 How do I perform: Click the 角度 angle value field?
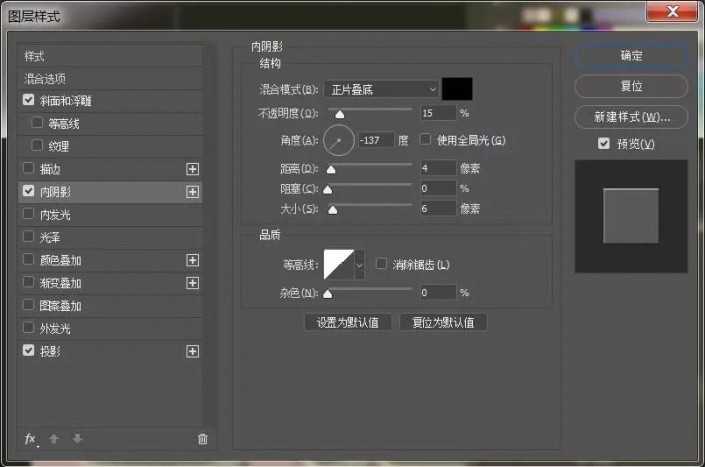[376, 139]
